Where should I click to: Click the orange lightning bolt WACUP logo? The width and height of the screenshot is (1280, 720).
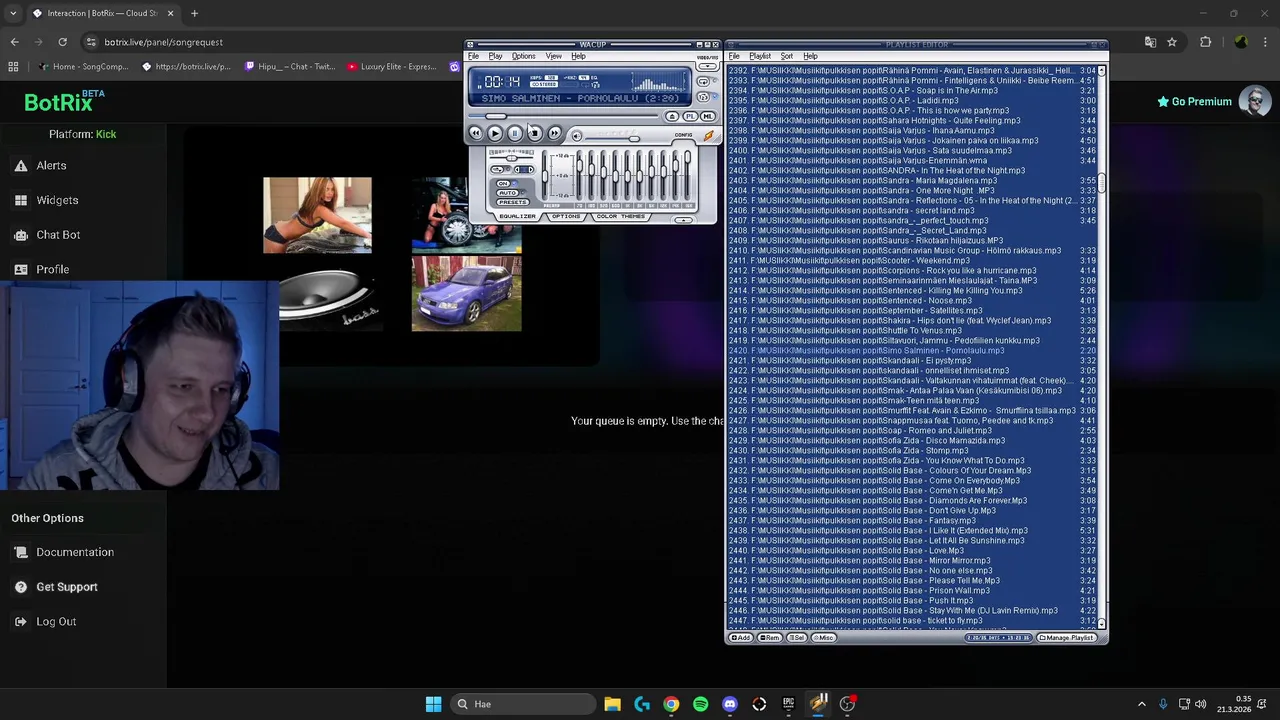point(709,135)
